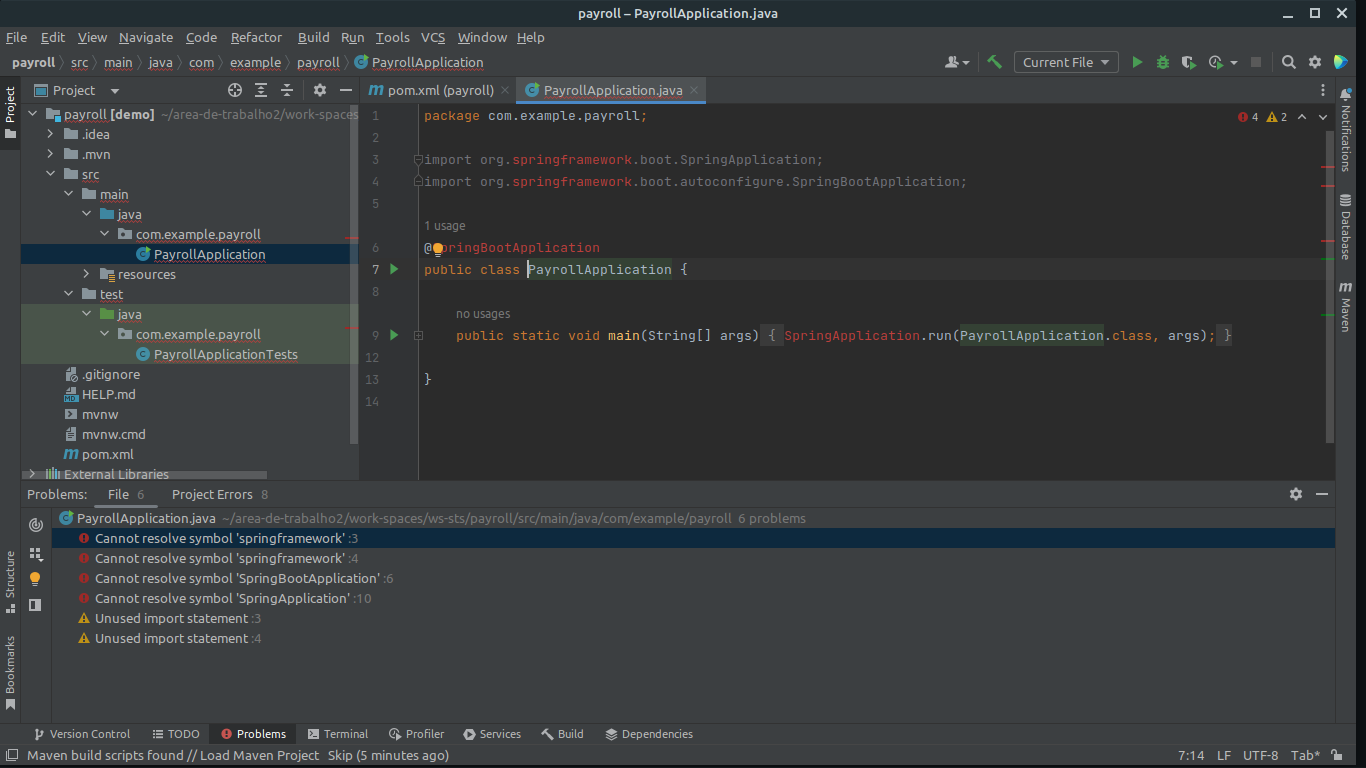
Task: Click the yellow intention lightbulb in editor
Action: click(x=438, y=248)
